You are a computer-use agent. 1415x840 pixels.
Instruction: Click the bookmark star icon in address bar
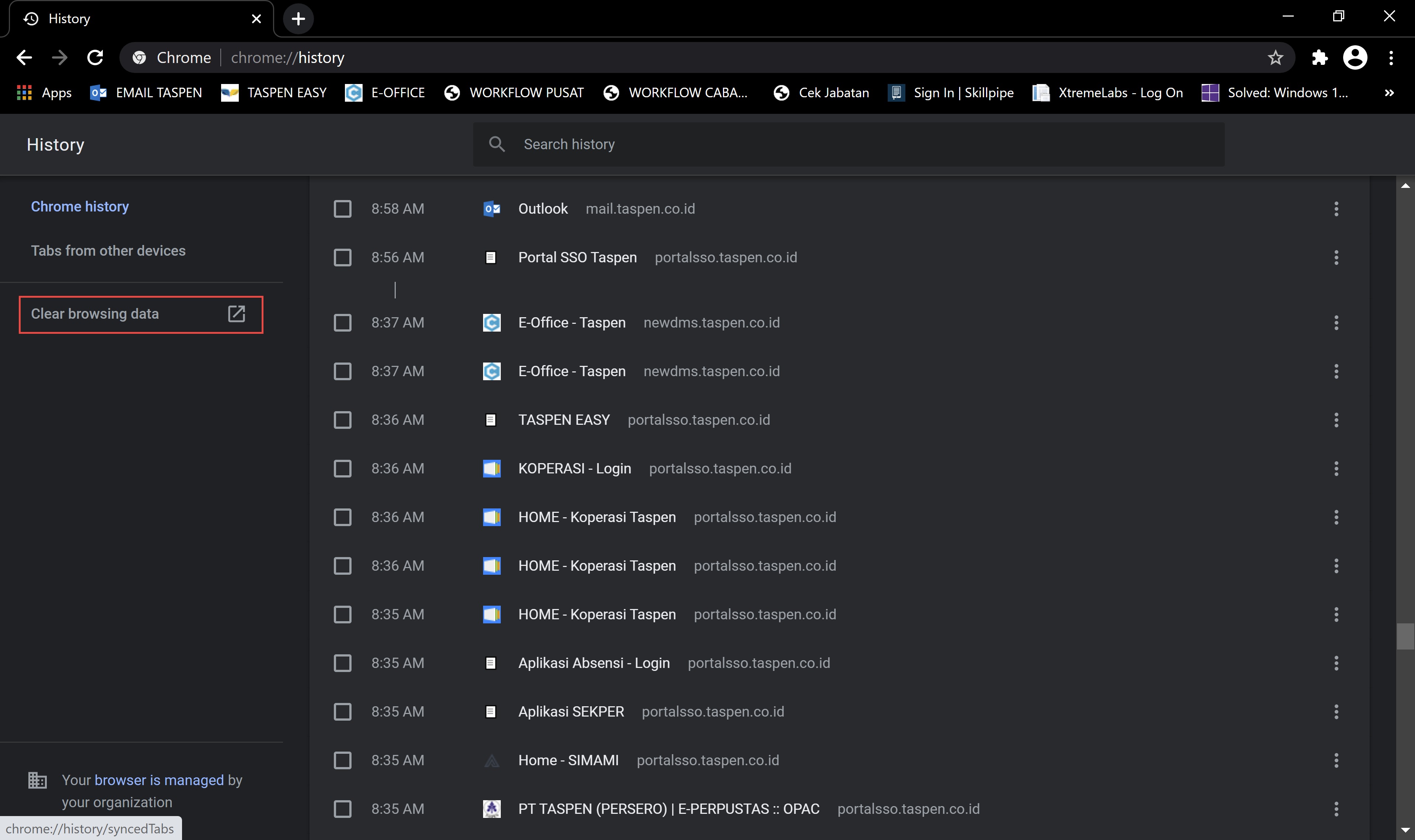click(1275, 58)
